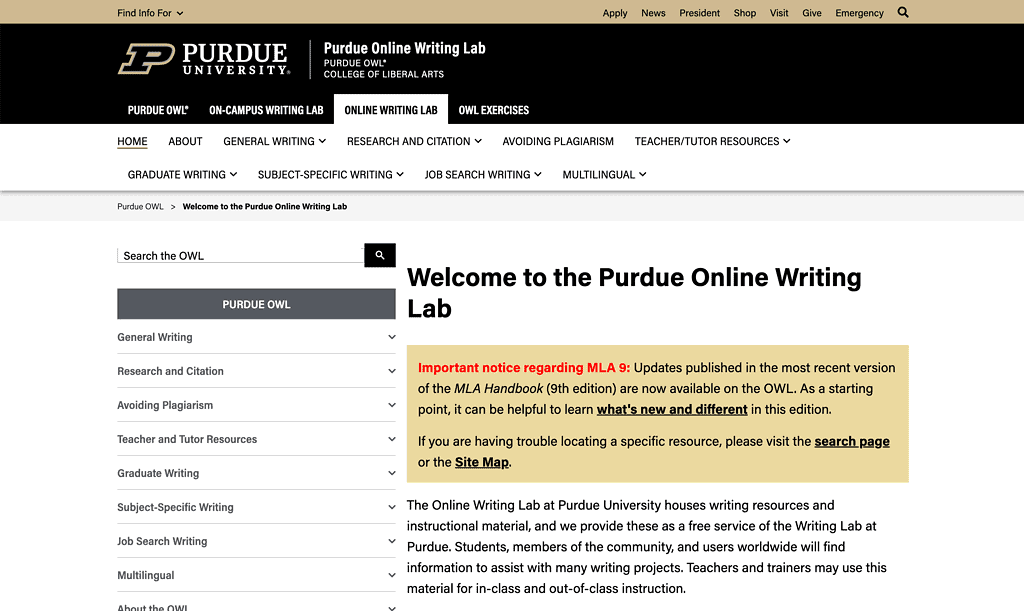Go to the Home menu item
The height and width of the screenshot is (611, 1024).
click(132, 141)
